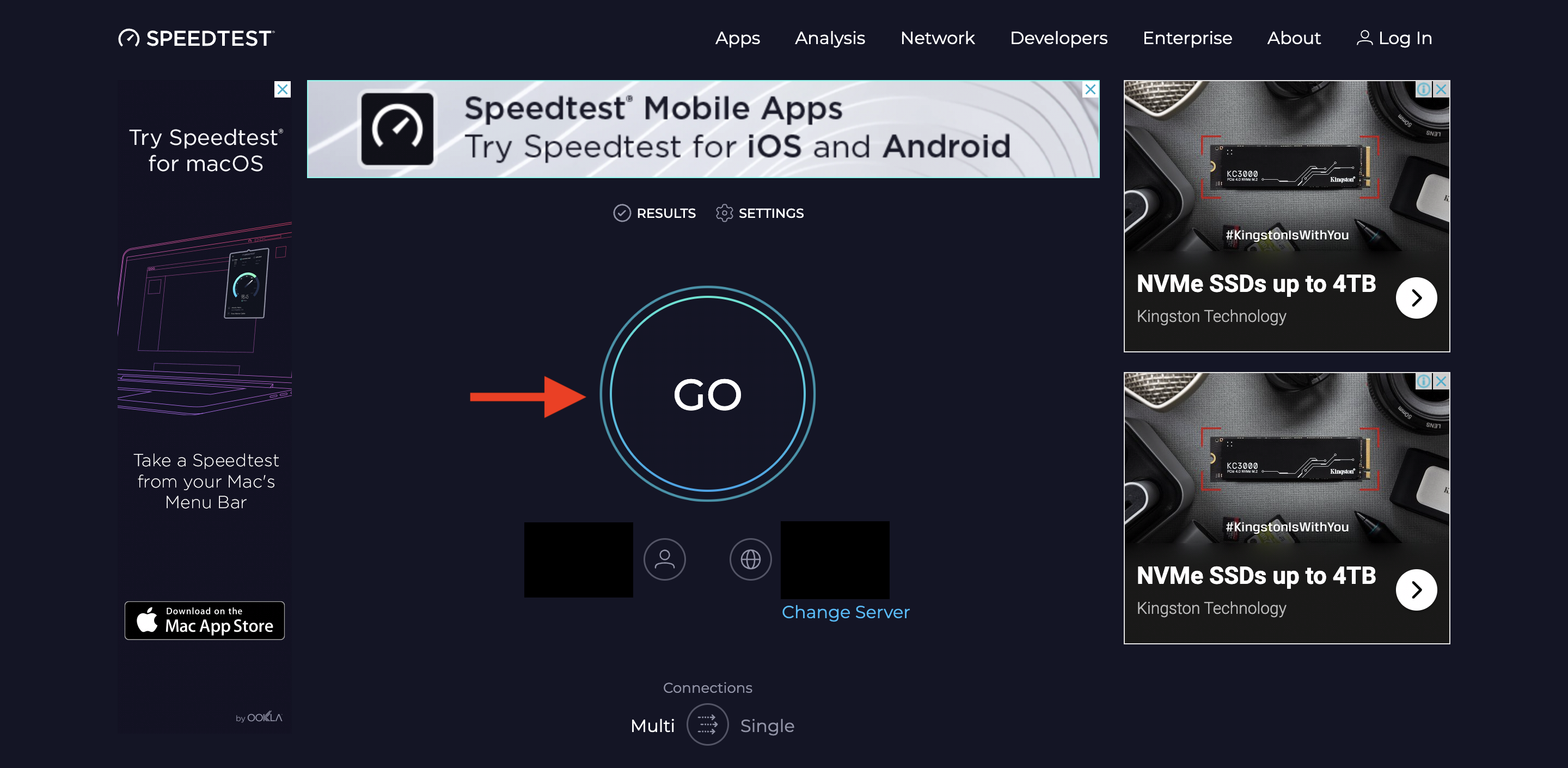This screenshot has height=768, width=1568.
Task: Close the Speedtest Mobile Apps banner ad
Action: (x=1090, y=89)
